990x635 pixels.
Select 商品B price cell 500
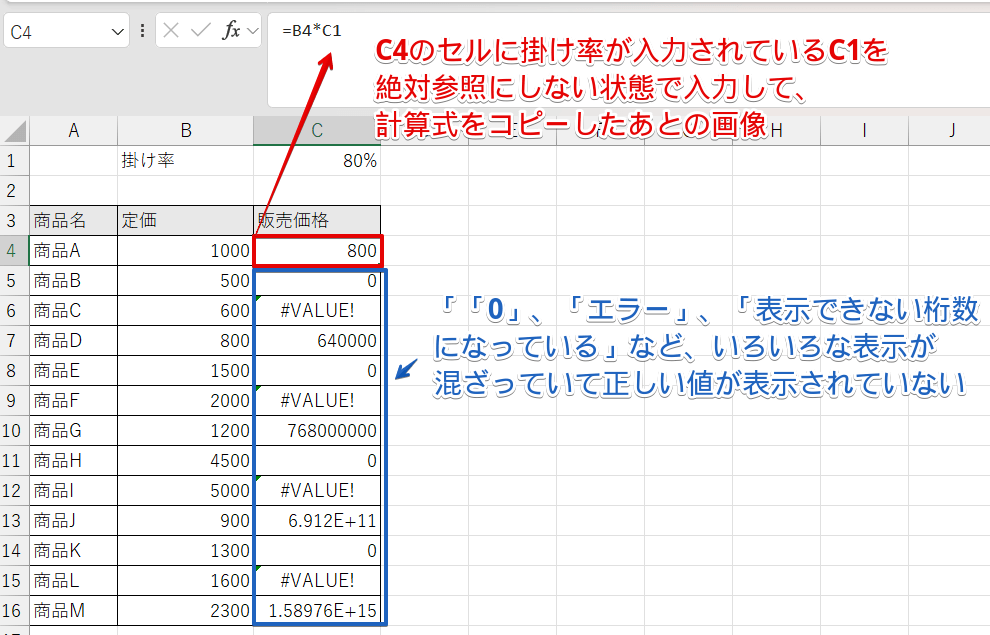tap(186, 280)
